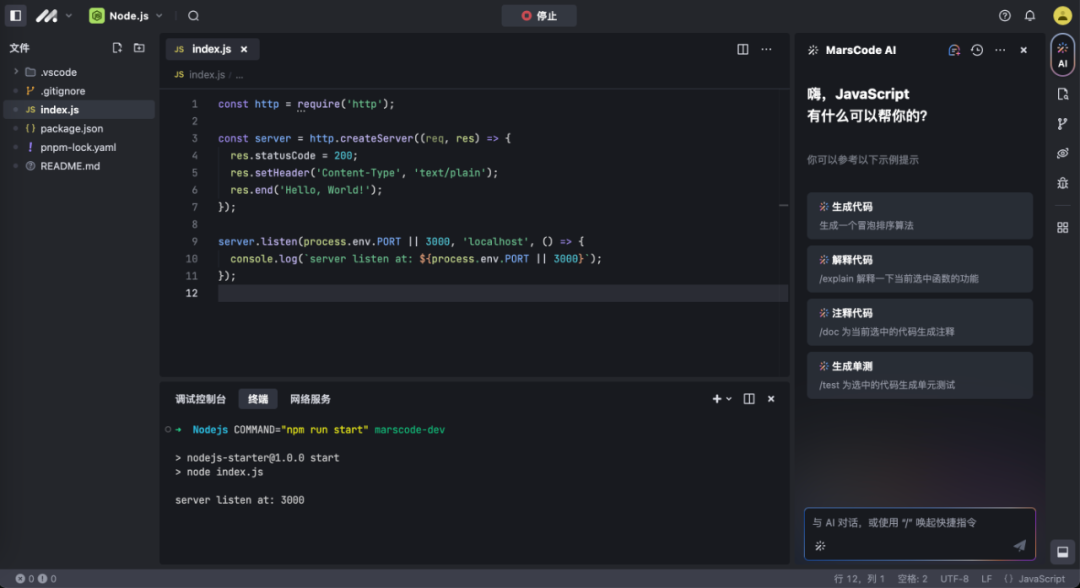Split the editor view
The height and width of the screenshot is (588, 1080).
pos(743,49)
